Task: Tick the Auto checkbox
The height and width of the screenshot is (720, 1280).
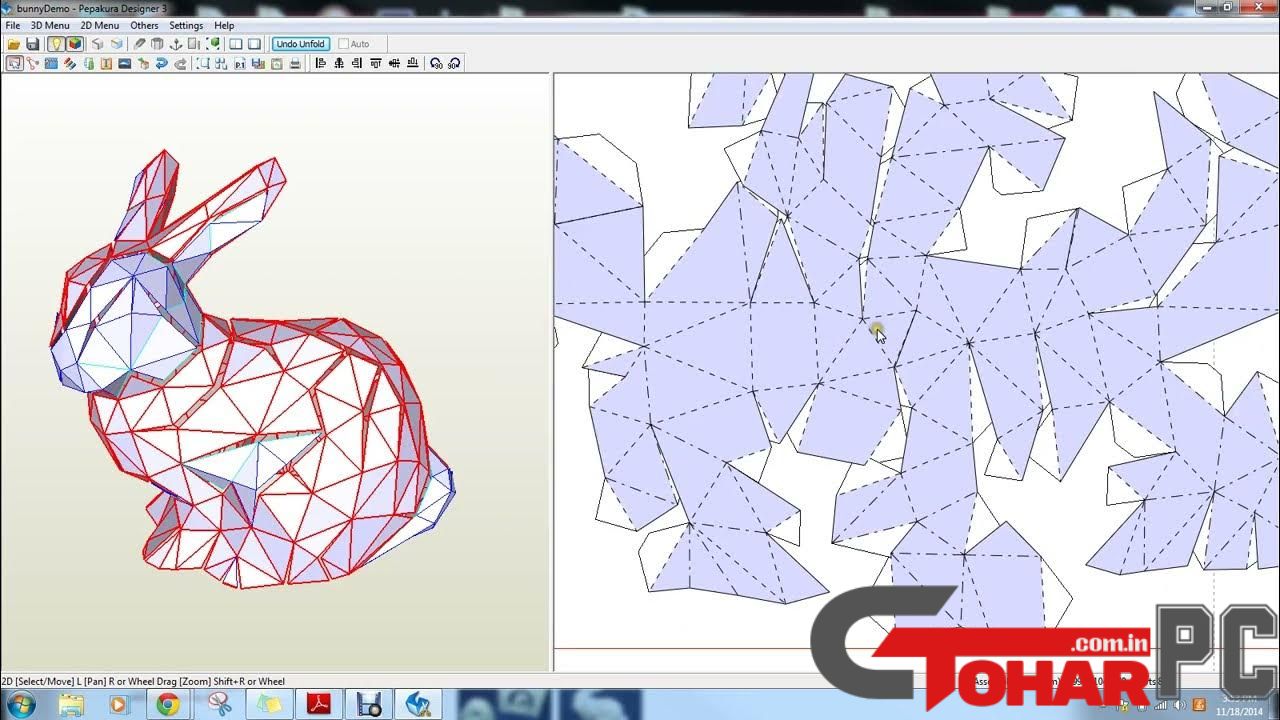Action: tap(344, 44)
